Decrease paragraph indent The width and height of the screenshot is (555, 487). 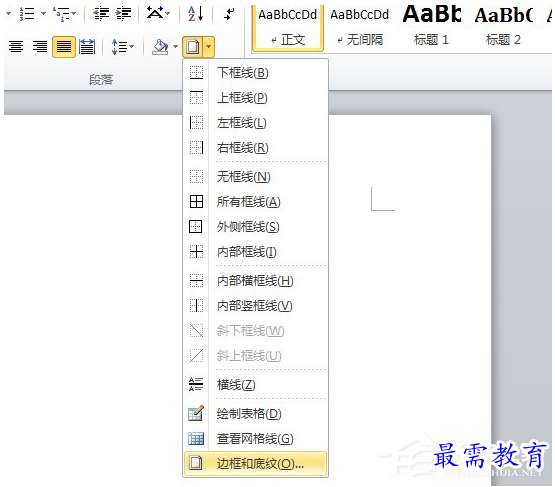tap(101, 14)
